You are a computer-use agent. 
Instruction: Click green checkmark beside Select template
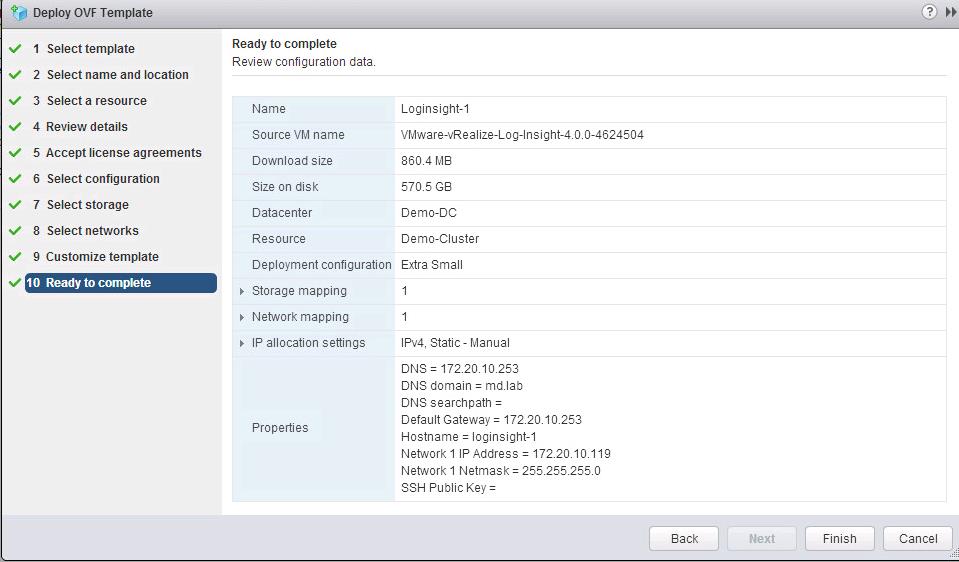click(15, 48)
